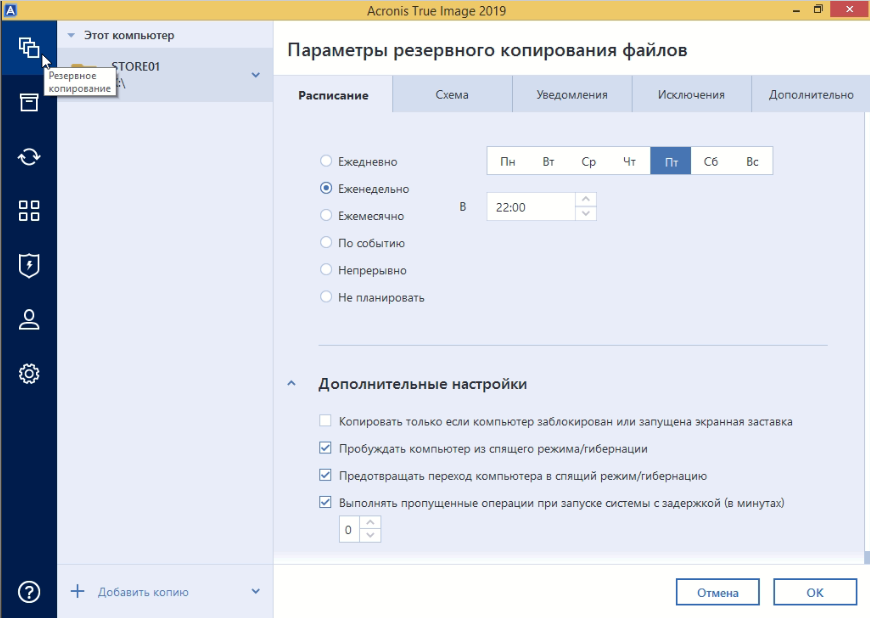This screenshot has width=870, height=618.
Task: Select the Ежемесячно schedule option
Action: [326, 215]
